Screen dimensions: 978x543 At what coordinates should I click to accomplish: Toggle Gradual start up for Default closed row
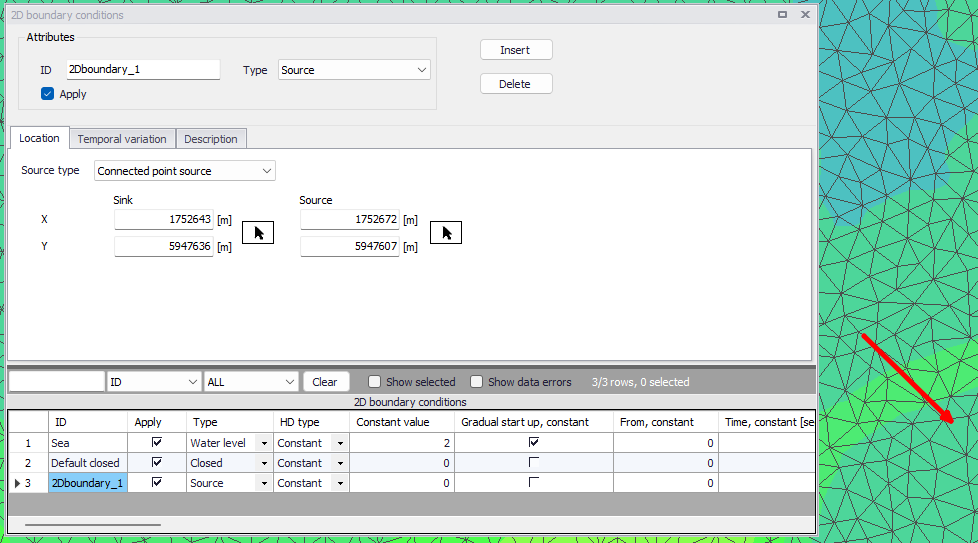point(533,462)
